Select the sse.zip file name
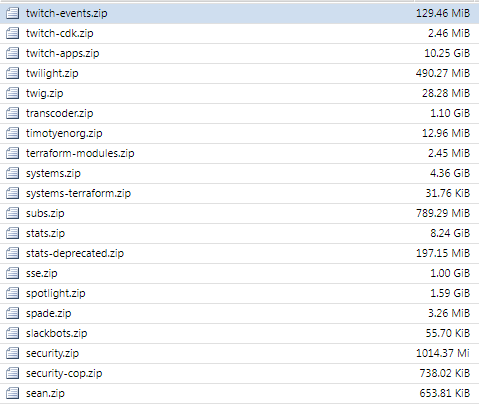This screenshot has width=479, height=407. click(x=42, y=273)
